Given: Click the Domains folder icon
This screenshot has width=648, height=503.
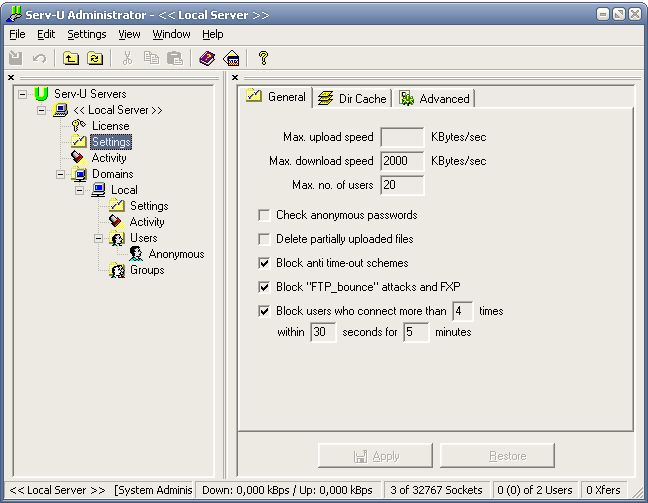Looking at the screenshot, I should coord(79,174).
